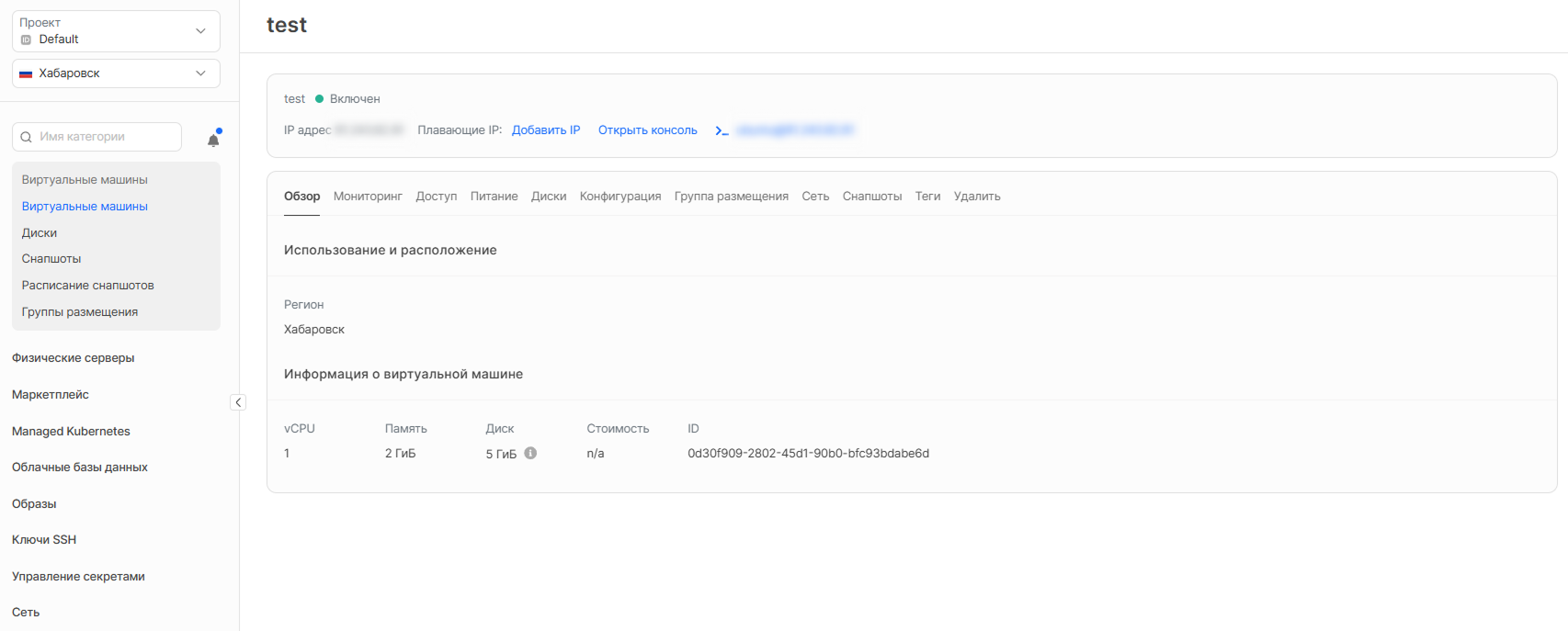Open Физические серверы in the sidebar
1568x631 pixels.
click(74, 358)
